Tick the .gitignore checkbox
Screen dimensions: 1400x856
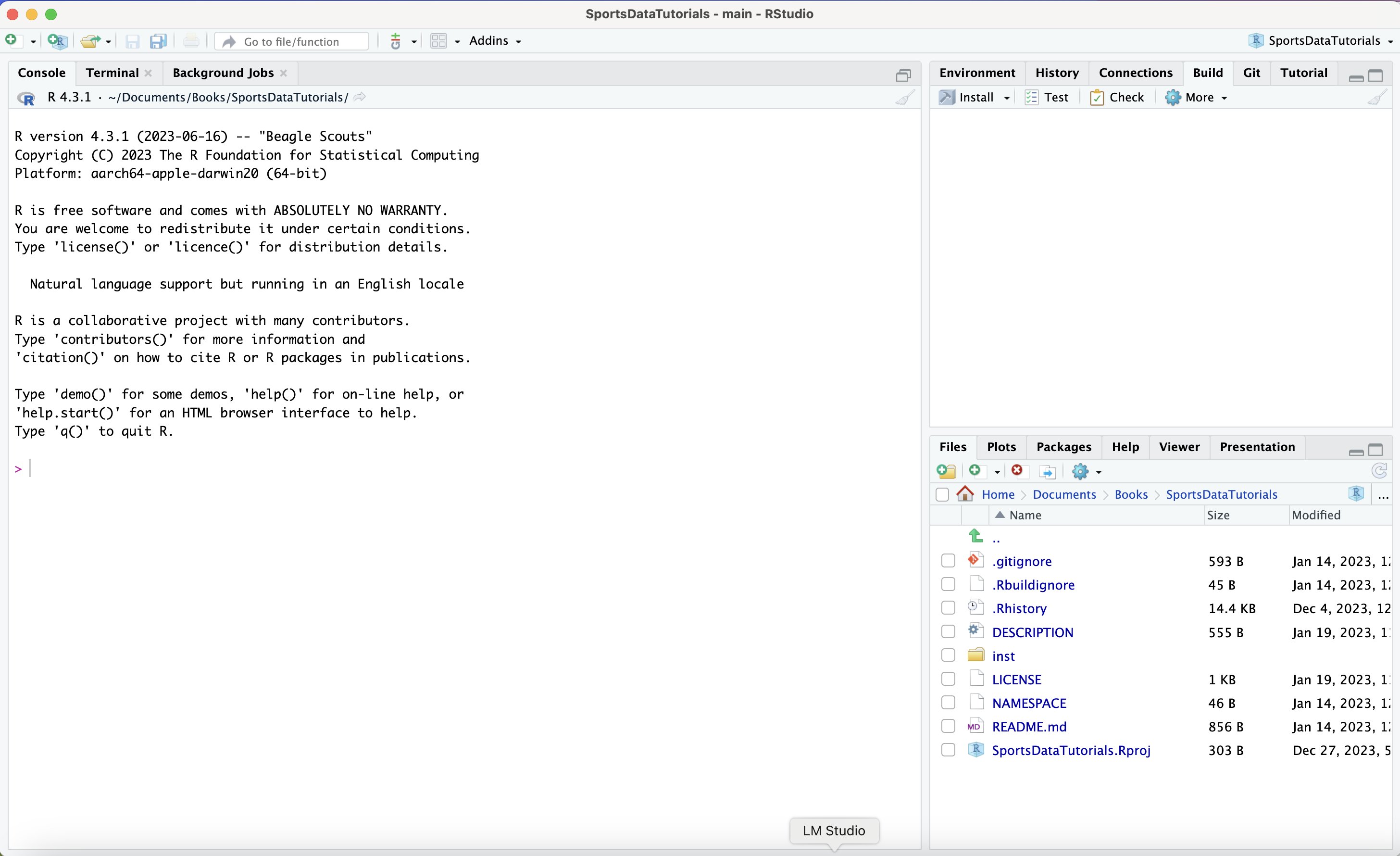(x=948, y=561)
